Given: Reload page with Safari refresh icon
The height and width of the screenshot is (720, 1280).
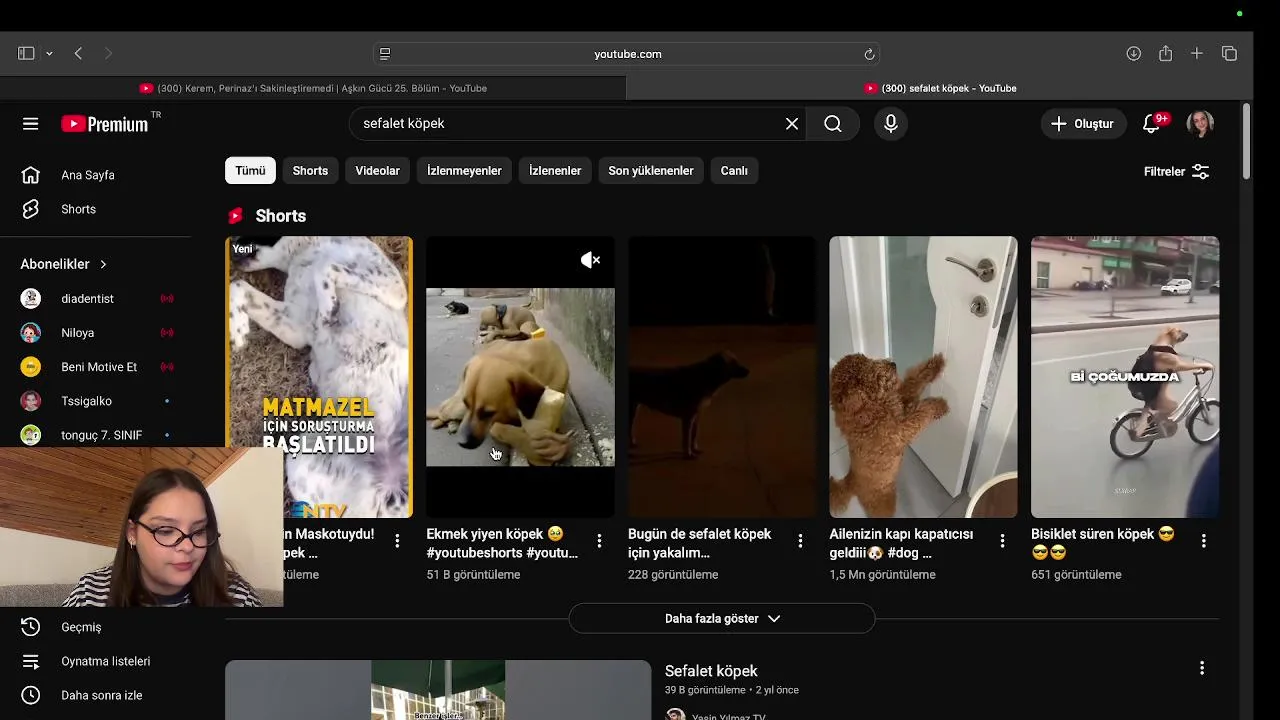Looking at the screenshot, I should click(869, 54).
